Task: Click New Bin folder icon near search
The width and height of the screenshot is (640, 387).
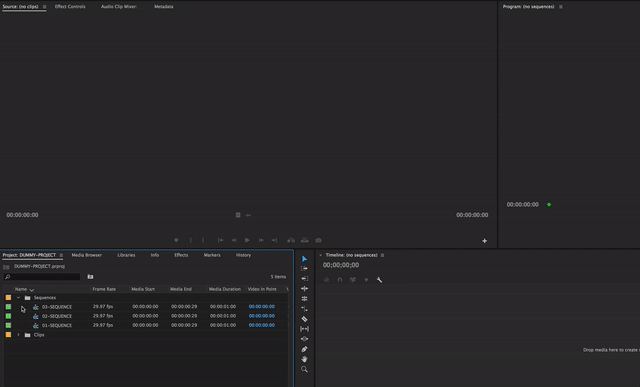Action: [x=90, y=277]
